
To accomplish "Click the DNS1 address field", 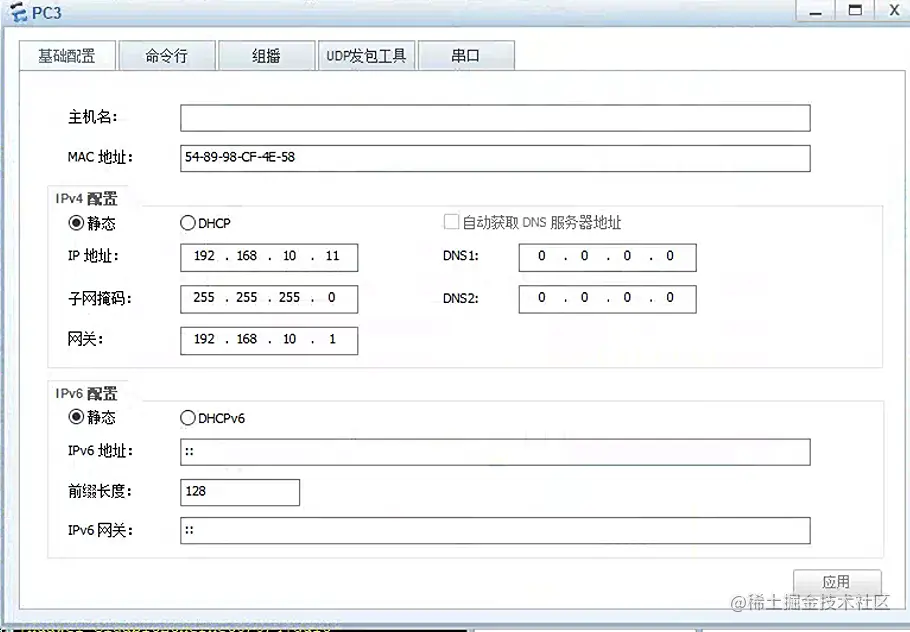I will [607, 258].
